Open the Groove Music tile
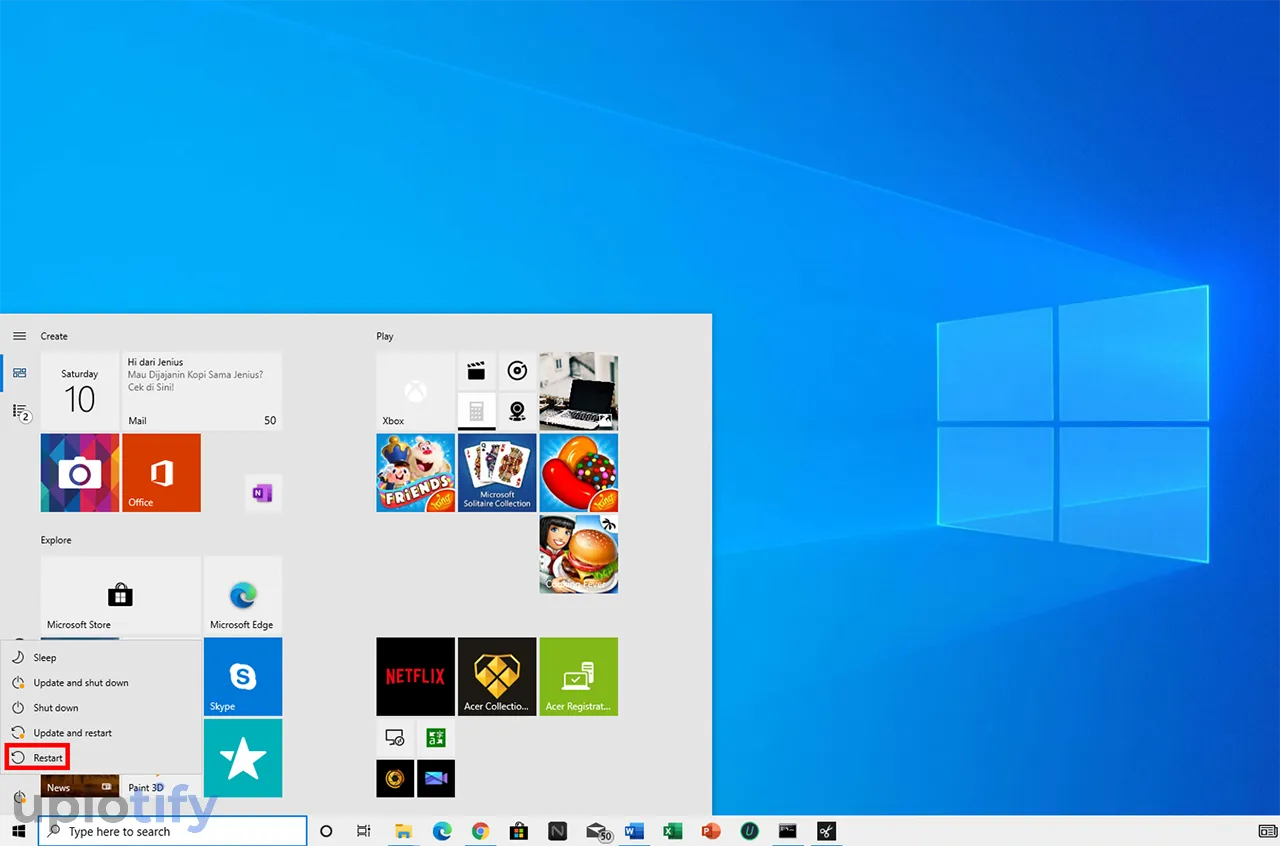 pyautogui.click(x=517, y=371)
